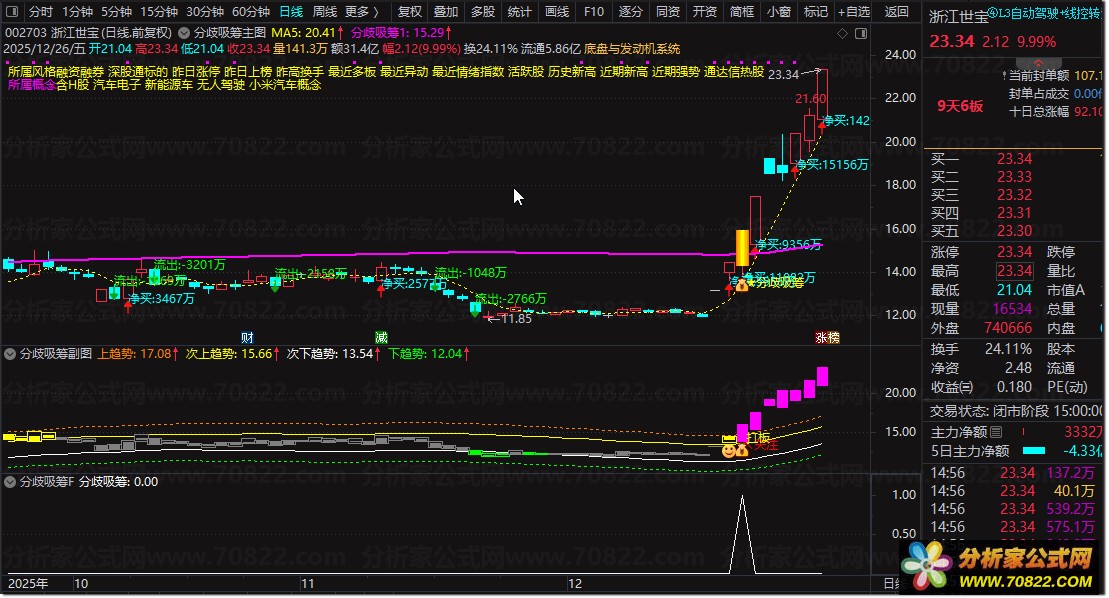1109x598 pixels.
Task: Expand 分歧吸筹F indicator dropdown arrow
Action: click(x=10, y=481)
